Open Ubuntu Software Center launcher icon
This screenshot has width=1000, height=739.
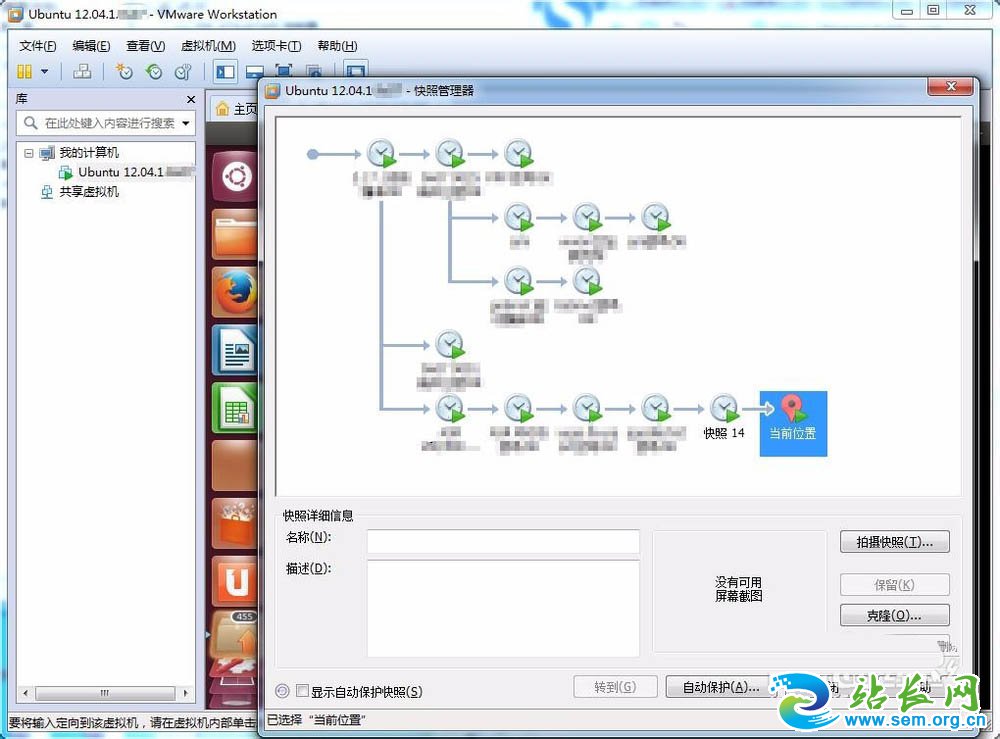point(235,523)
